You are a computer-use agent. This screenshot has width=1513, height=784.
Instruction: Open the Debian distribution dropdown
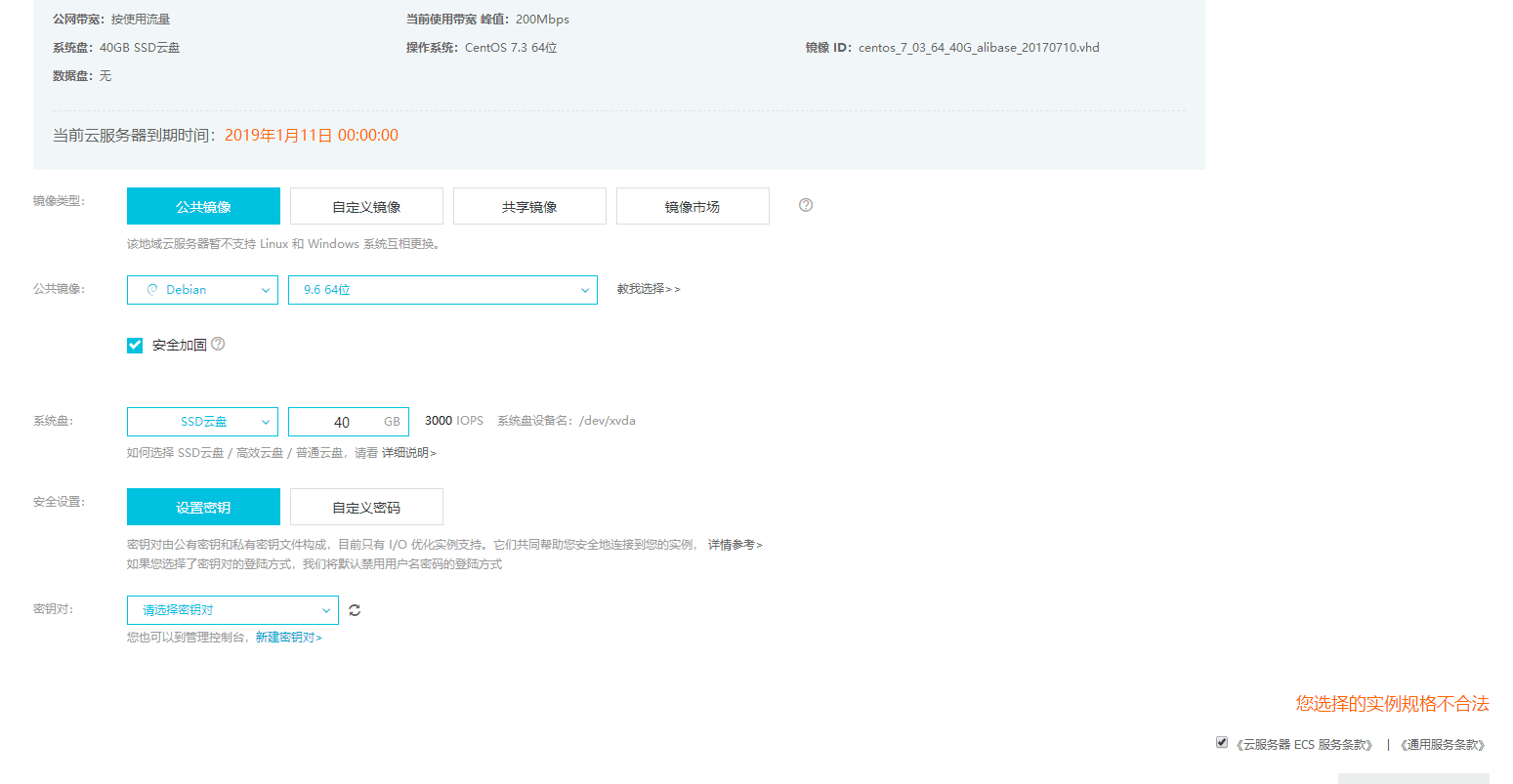tap(203, 290)
